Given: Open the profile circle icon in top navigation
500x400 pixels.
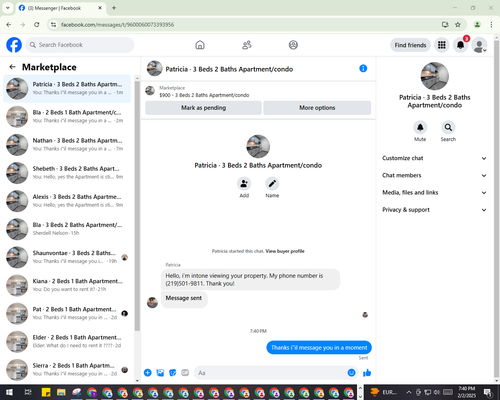Looking at the screenshot, I should click(x=293, y=45).
